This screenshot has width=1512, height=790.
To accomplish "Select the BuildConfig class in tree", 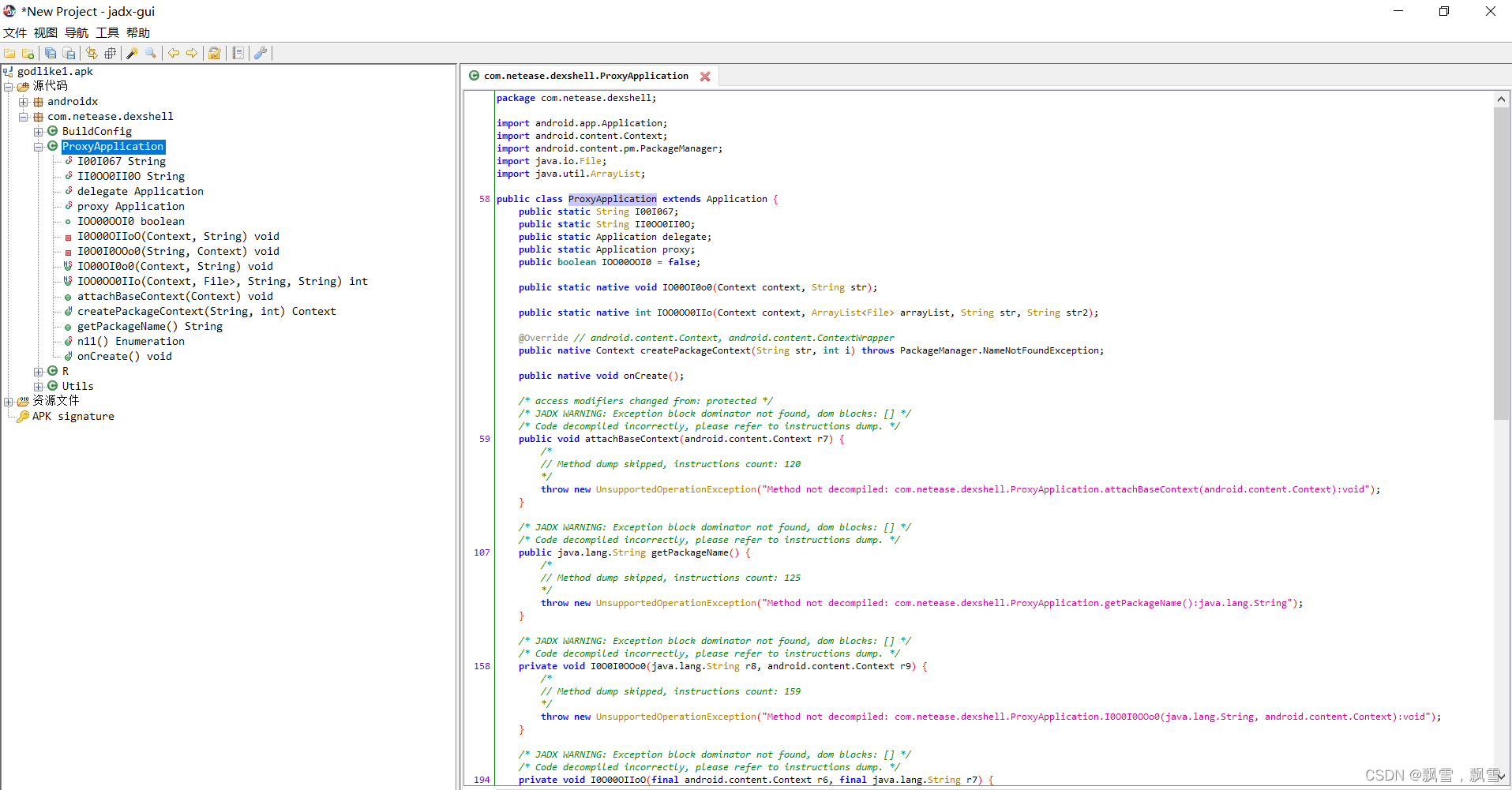I will point(97,132).
